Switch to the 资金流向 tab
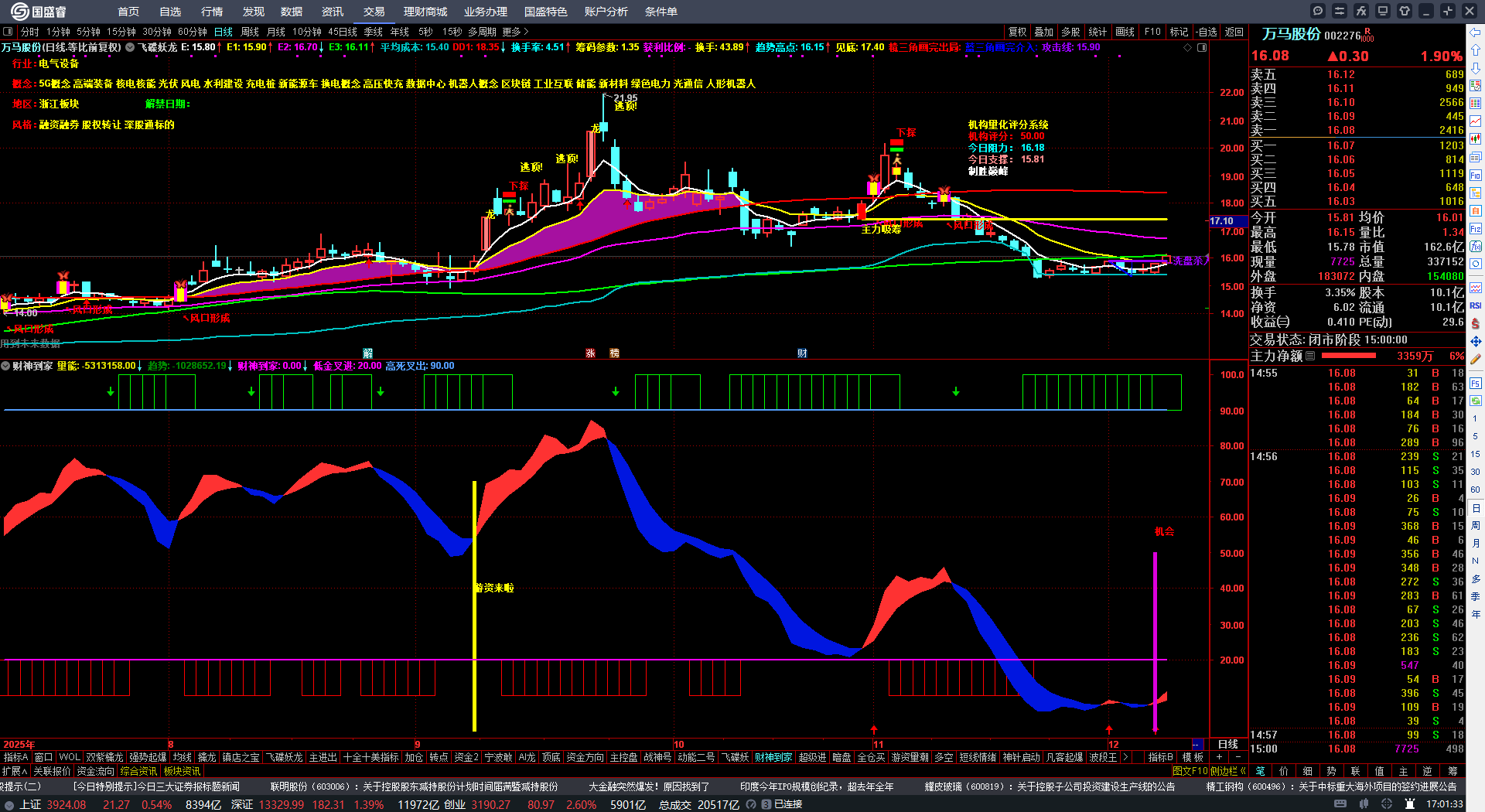The width and height of the screenshot is (1485, 812). tap(95, 771)
